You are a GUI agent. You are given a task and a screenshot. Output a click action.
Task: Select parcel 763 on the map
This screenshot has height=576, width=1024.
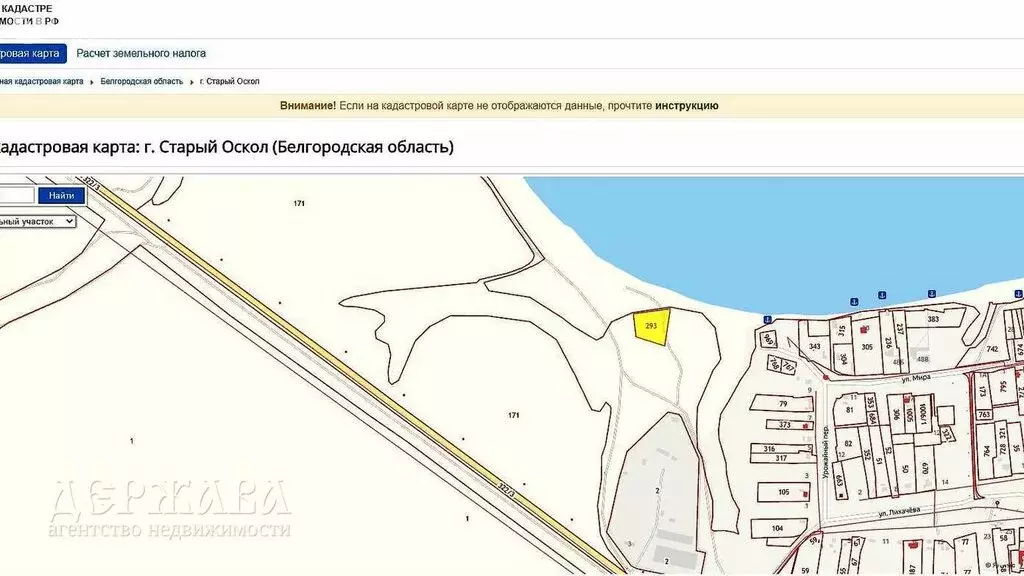(984, 414)
